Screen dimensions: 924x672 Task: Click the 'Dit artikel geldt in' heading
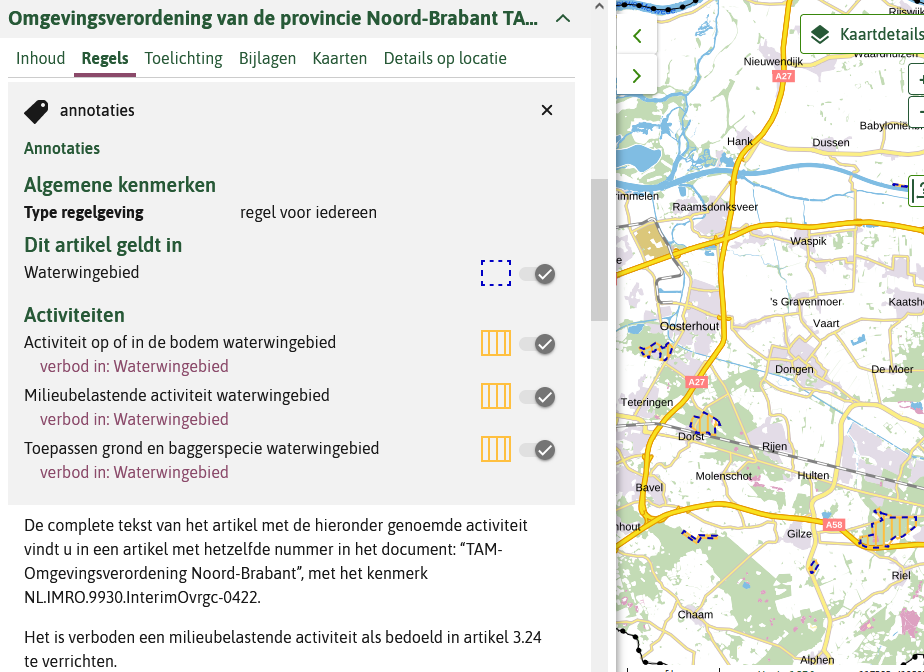click(x=103, y=245)
